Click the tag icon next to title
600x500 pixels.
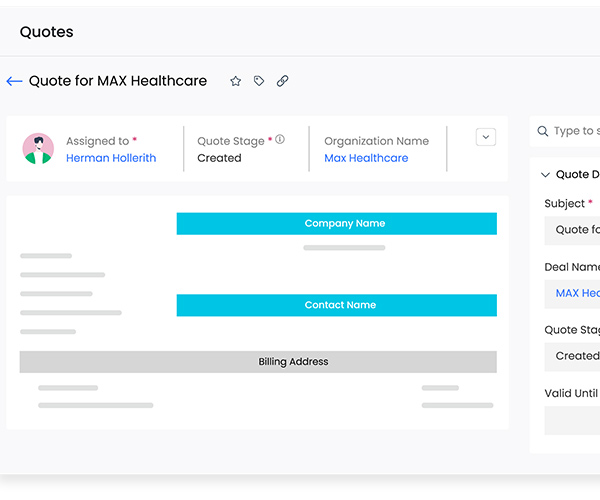click(259, 82)
